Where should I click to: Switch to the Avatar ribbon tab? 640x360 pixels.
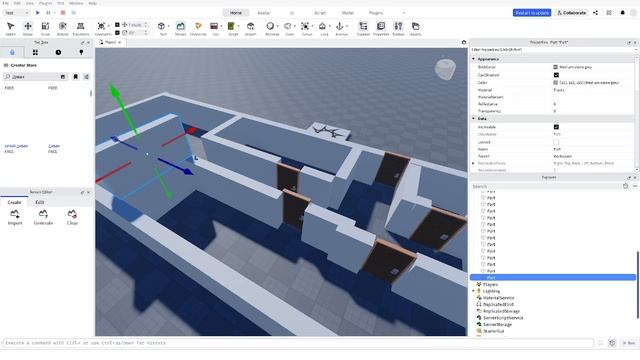(x=264, y=13)
